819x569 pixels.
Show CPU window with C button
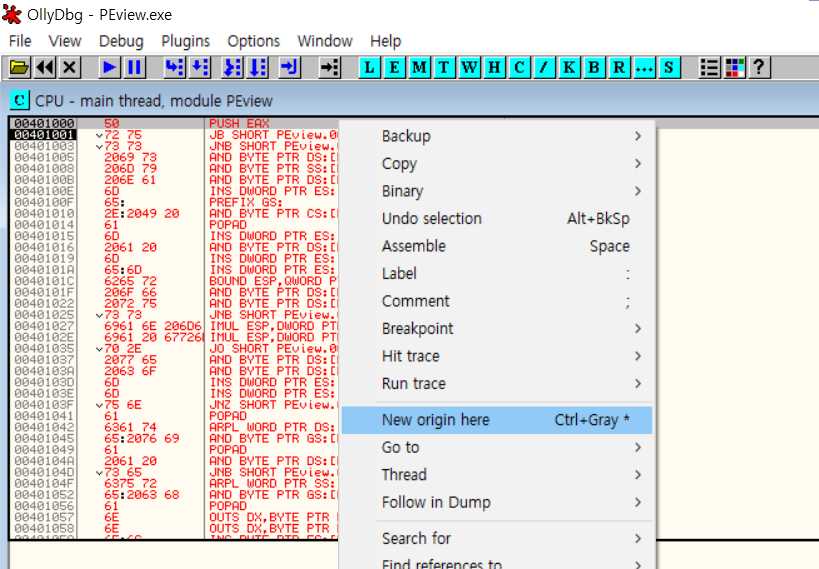coord(519,67)
